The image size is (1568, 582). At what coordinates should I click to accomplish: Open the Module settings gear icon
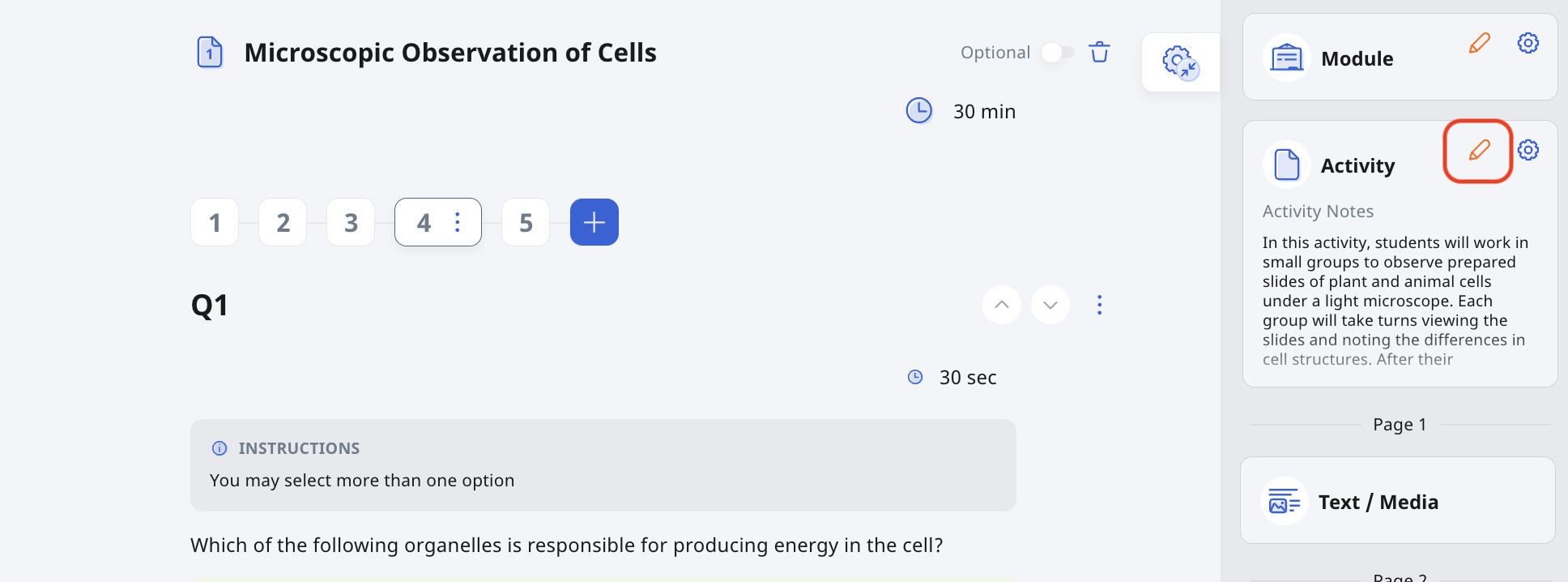[x=1528, y=43]
